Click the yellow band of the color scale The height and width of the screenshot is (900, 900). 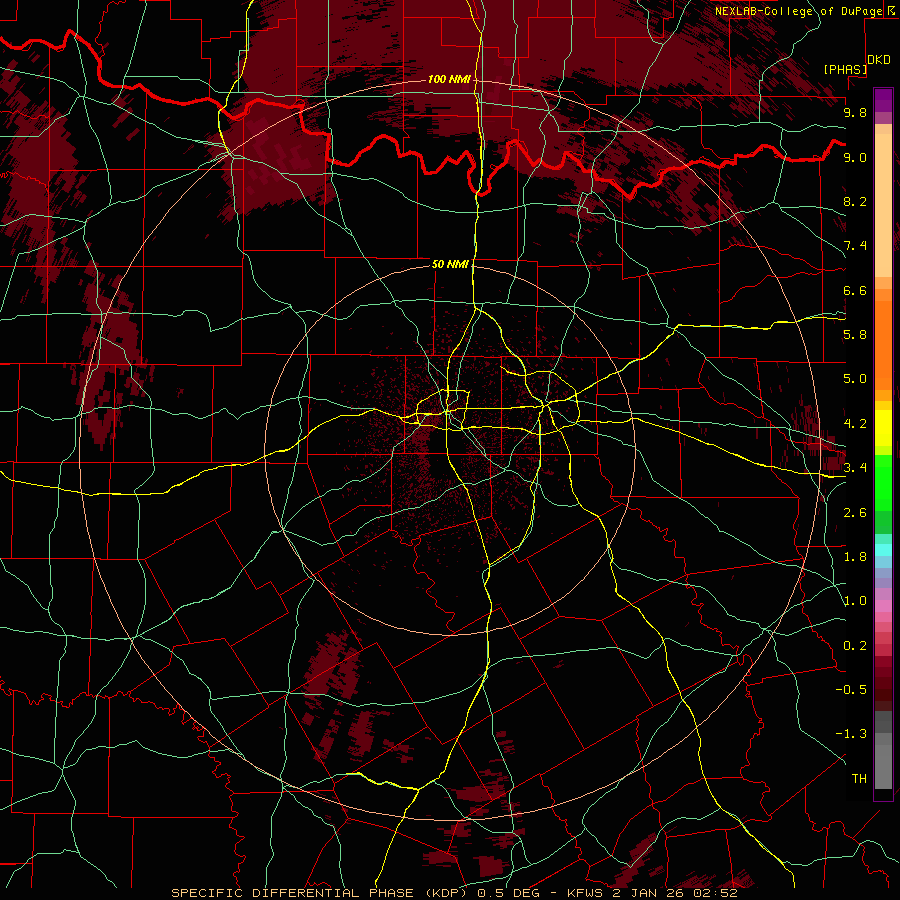(x=883, y=428)
